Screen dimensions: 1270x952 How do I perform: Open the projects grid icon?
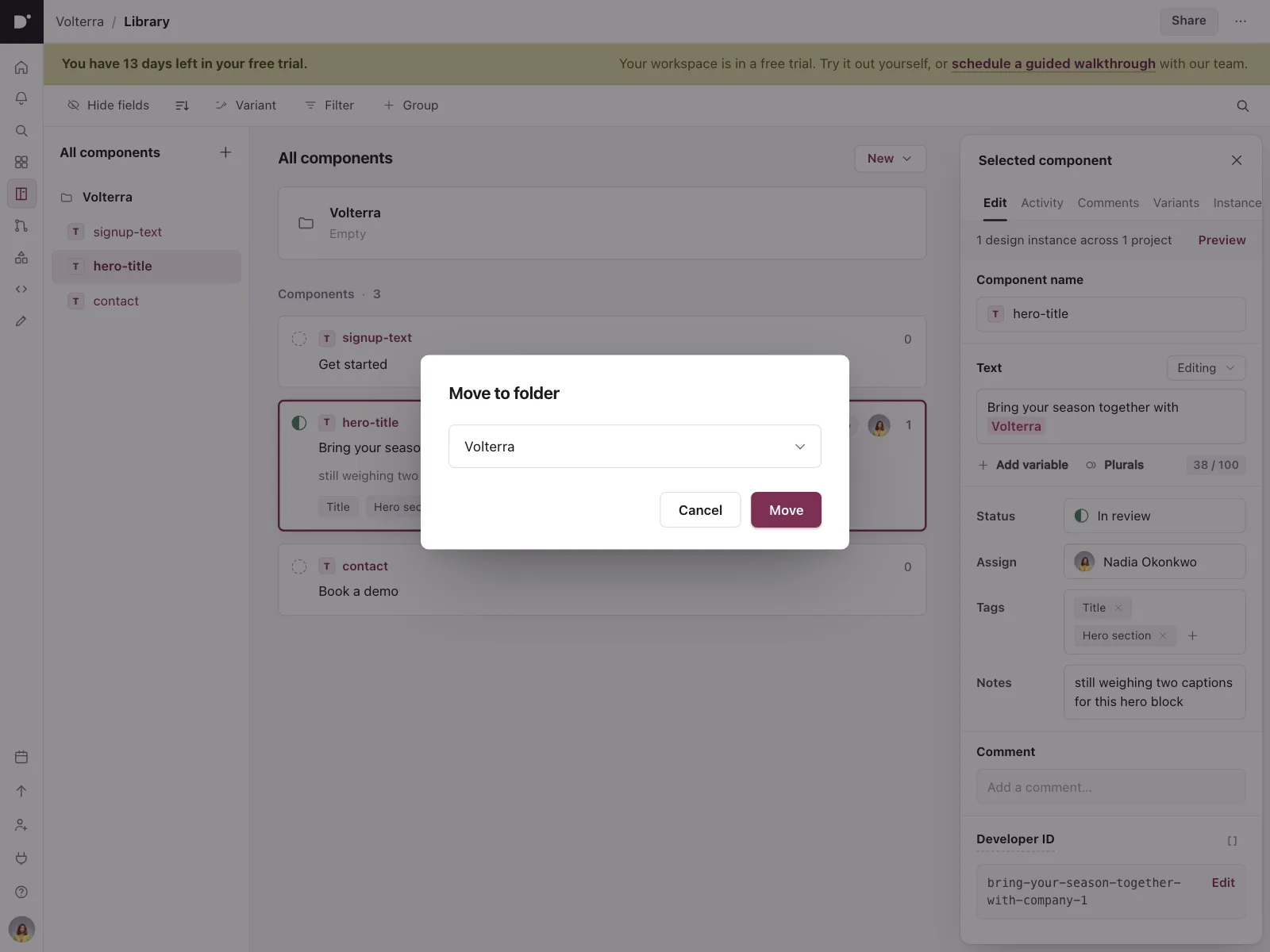[21, 162]
